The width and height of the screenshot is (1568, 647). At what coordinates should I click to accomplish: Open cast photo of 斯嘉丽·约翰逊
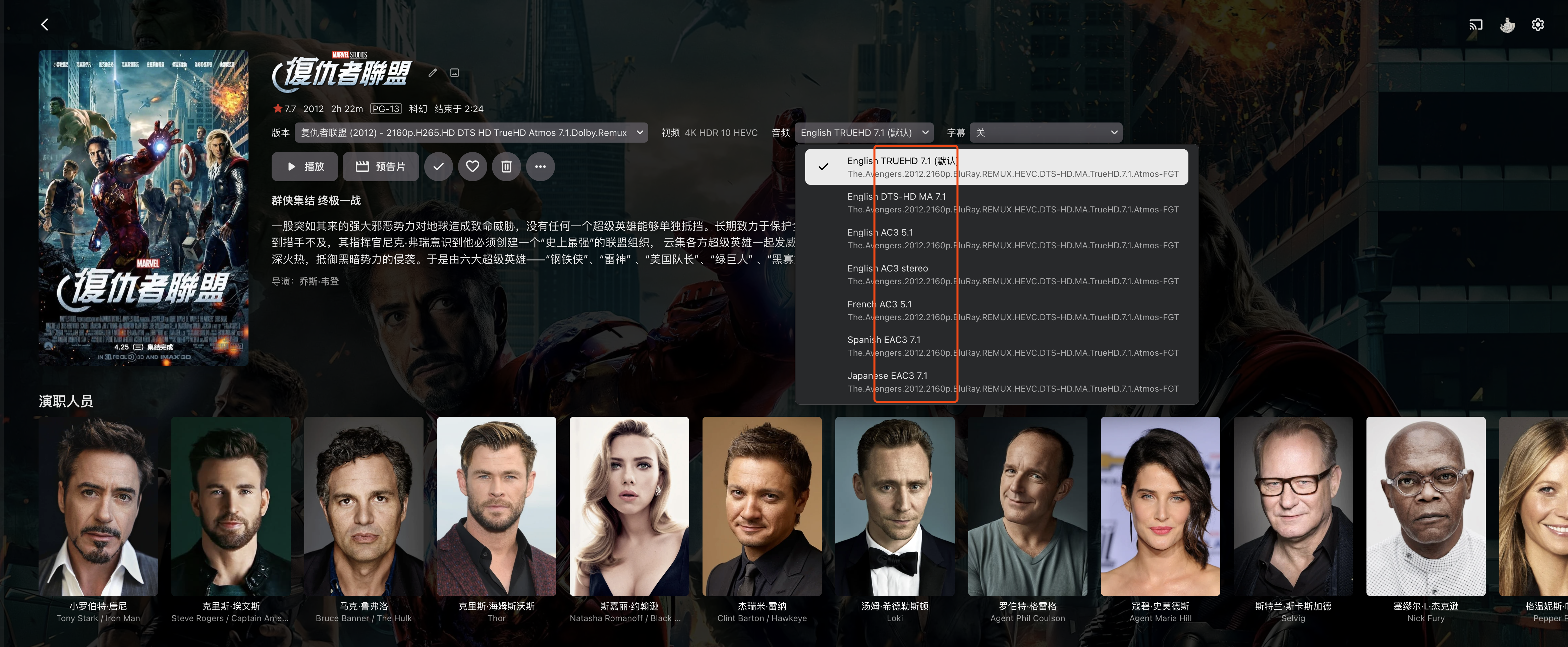click(x=629, y=506)
